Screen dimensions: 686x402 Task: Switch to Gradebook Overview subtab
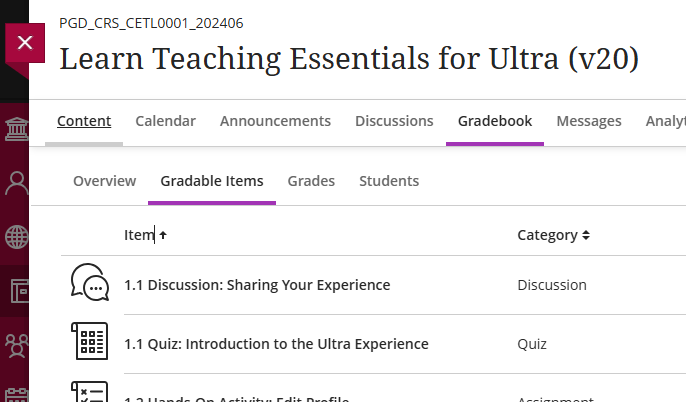pyautogui.click(x=105, y=181)
